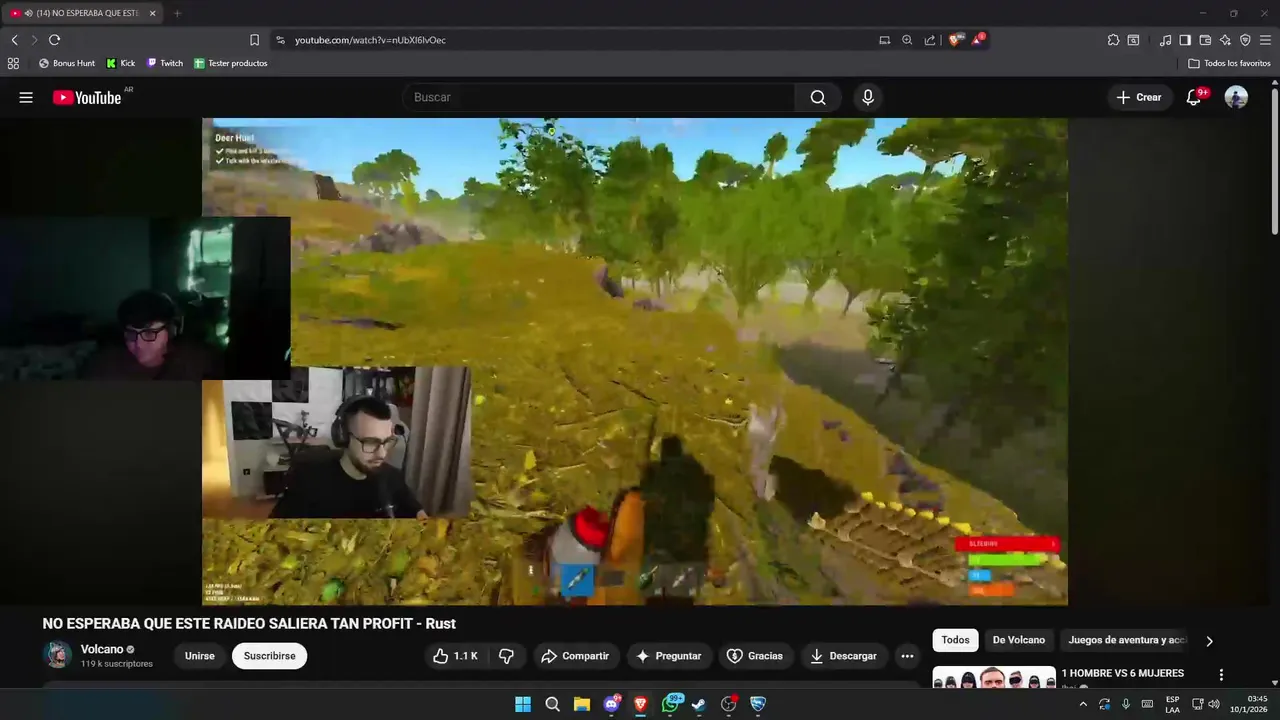Select the De Volcano filter chip
Image resolution: width=1280 pixels, height=720 pixels.
[x=1019, y=640]
